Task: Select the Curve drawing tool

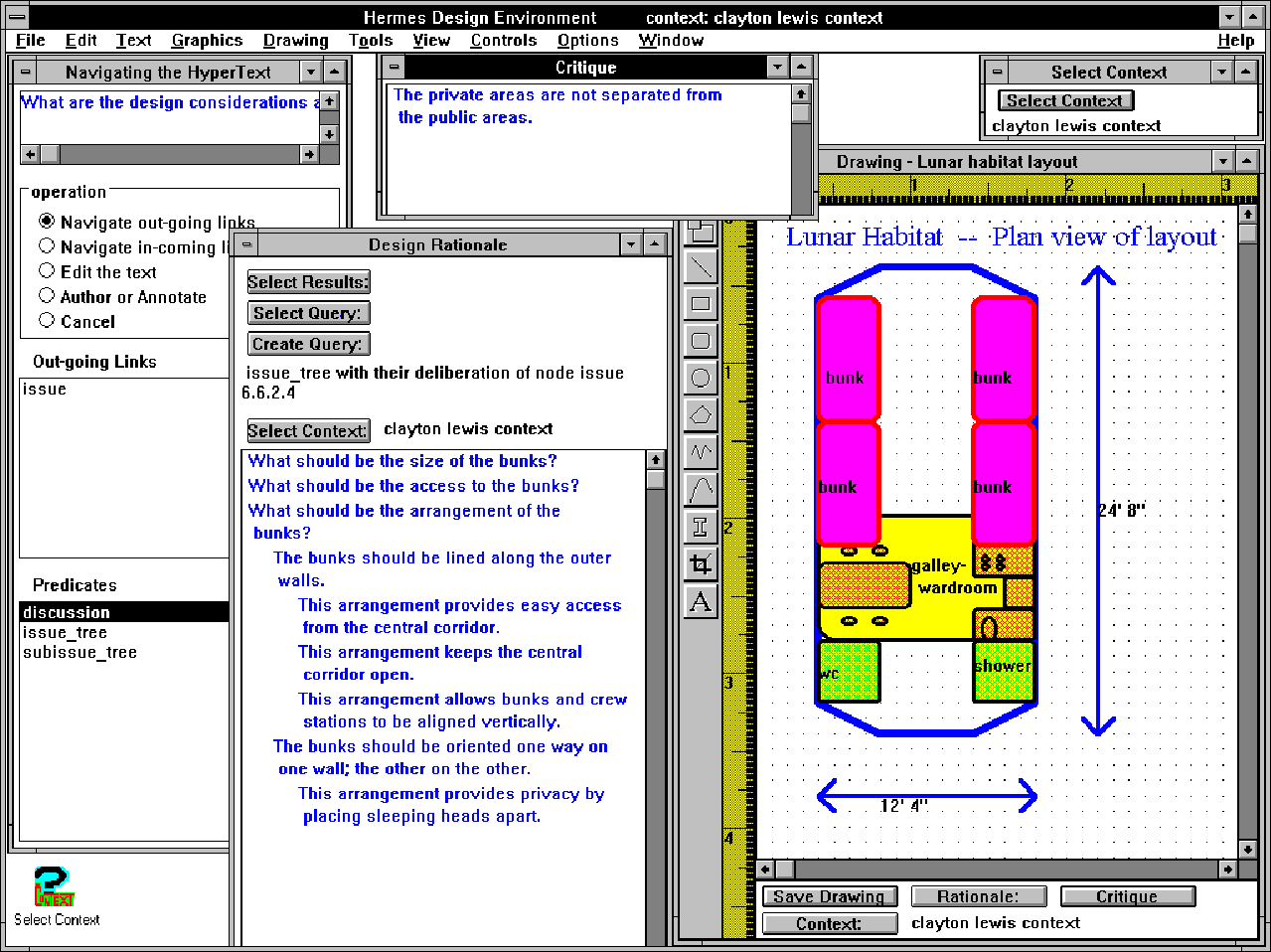Action: [x=701, y=489]
